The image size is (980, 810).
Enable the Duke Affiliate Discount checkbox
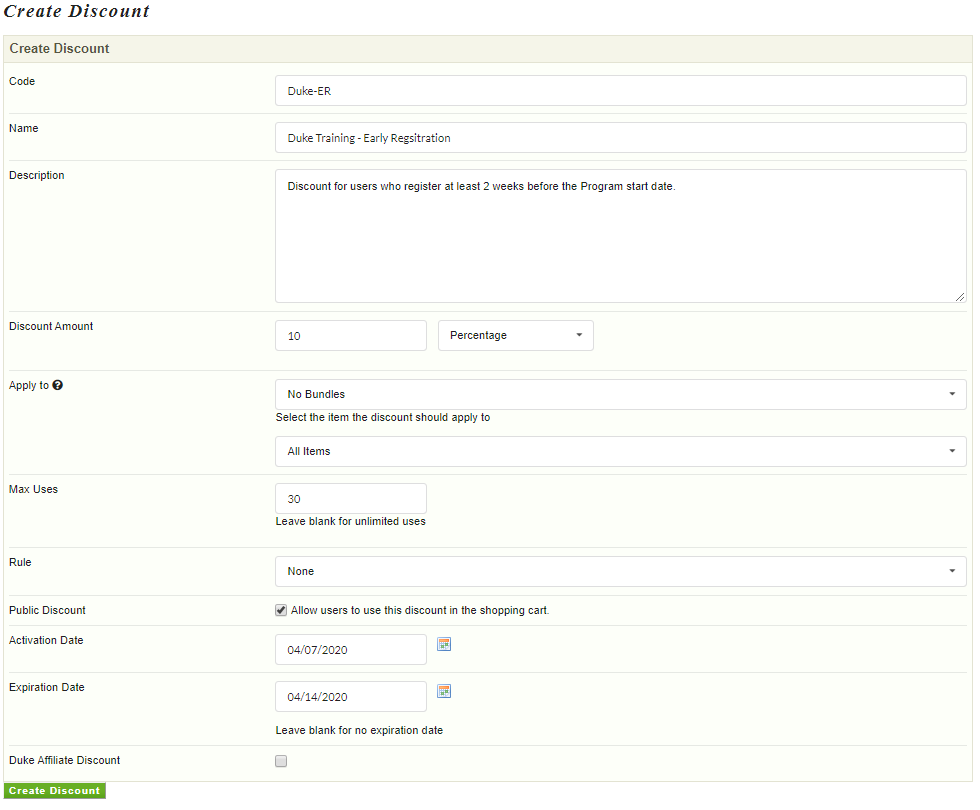point(281,761)
